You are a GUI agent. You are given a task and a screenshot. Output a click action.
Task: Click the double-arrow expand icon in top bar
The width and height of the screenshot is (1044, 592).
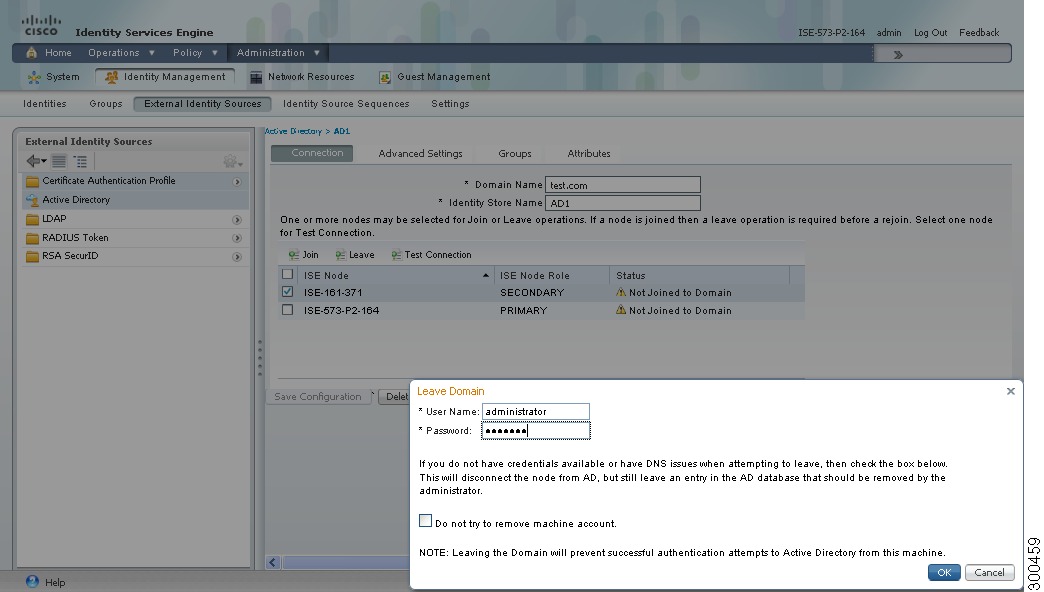898,55
